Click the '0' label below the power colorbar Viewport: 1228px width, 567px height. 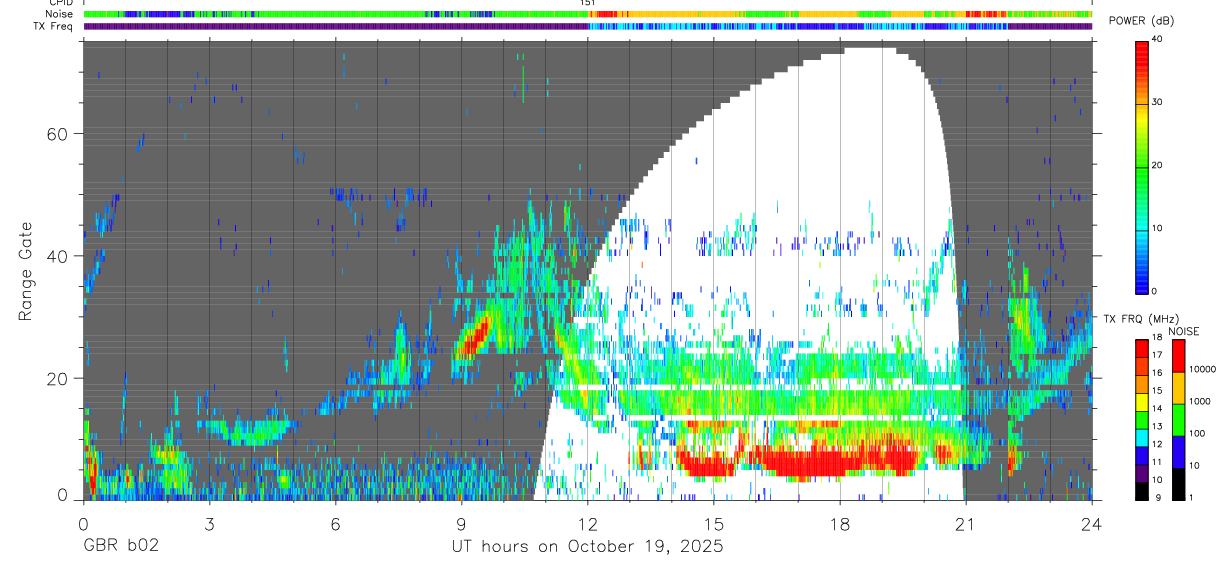pos(1154,291)
